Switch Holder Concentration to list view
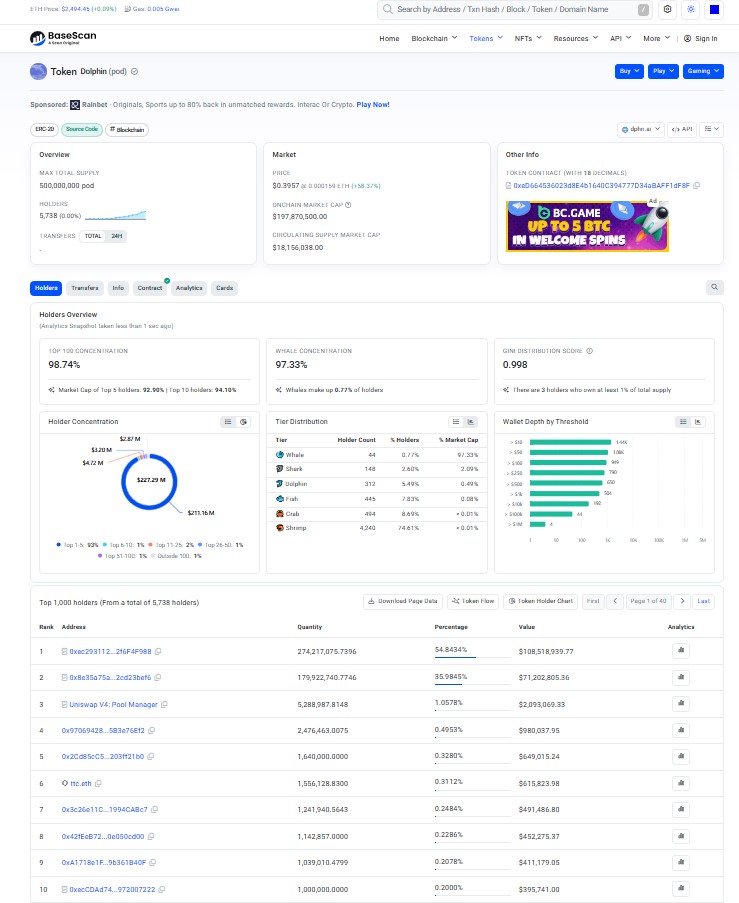The height and width of the screenshot is (903, 739). [x=228, y=422]
